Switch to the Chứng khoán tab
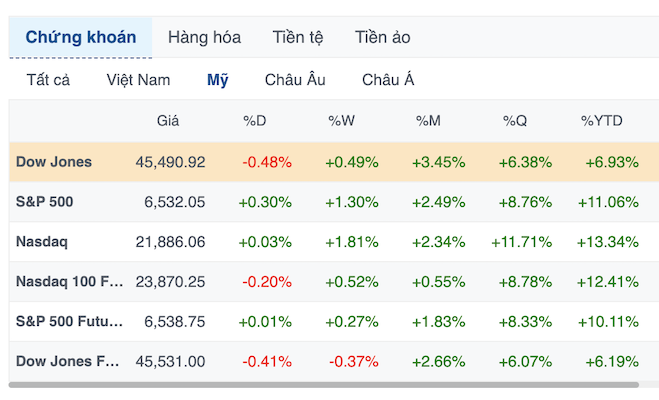Image resolution: width=659 pixels, height=400 pixels. (x=80, y=38)
